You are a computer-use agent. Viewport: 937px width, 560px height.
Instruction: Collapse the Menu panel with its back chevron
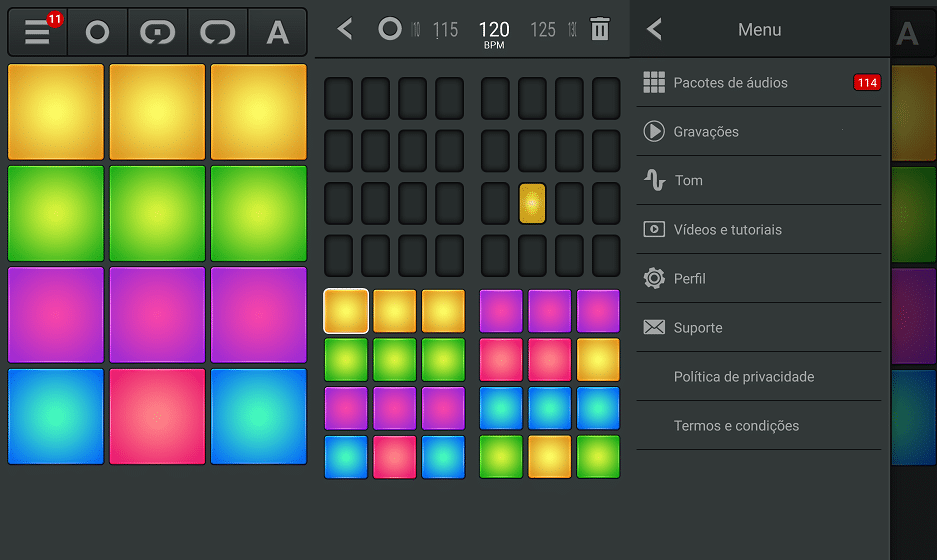point(655,30)
